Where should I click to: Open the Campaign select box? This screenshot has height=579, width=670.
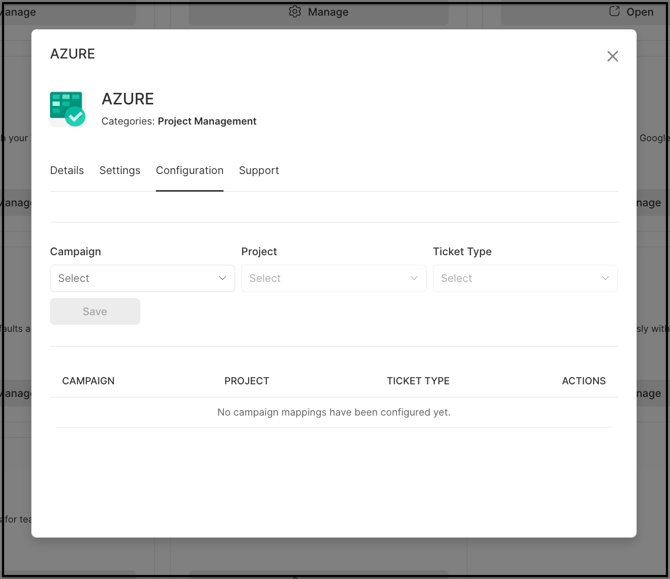[135, 278]
